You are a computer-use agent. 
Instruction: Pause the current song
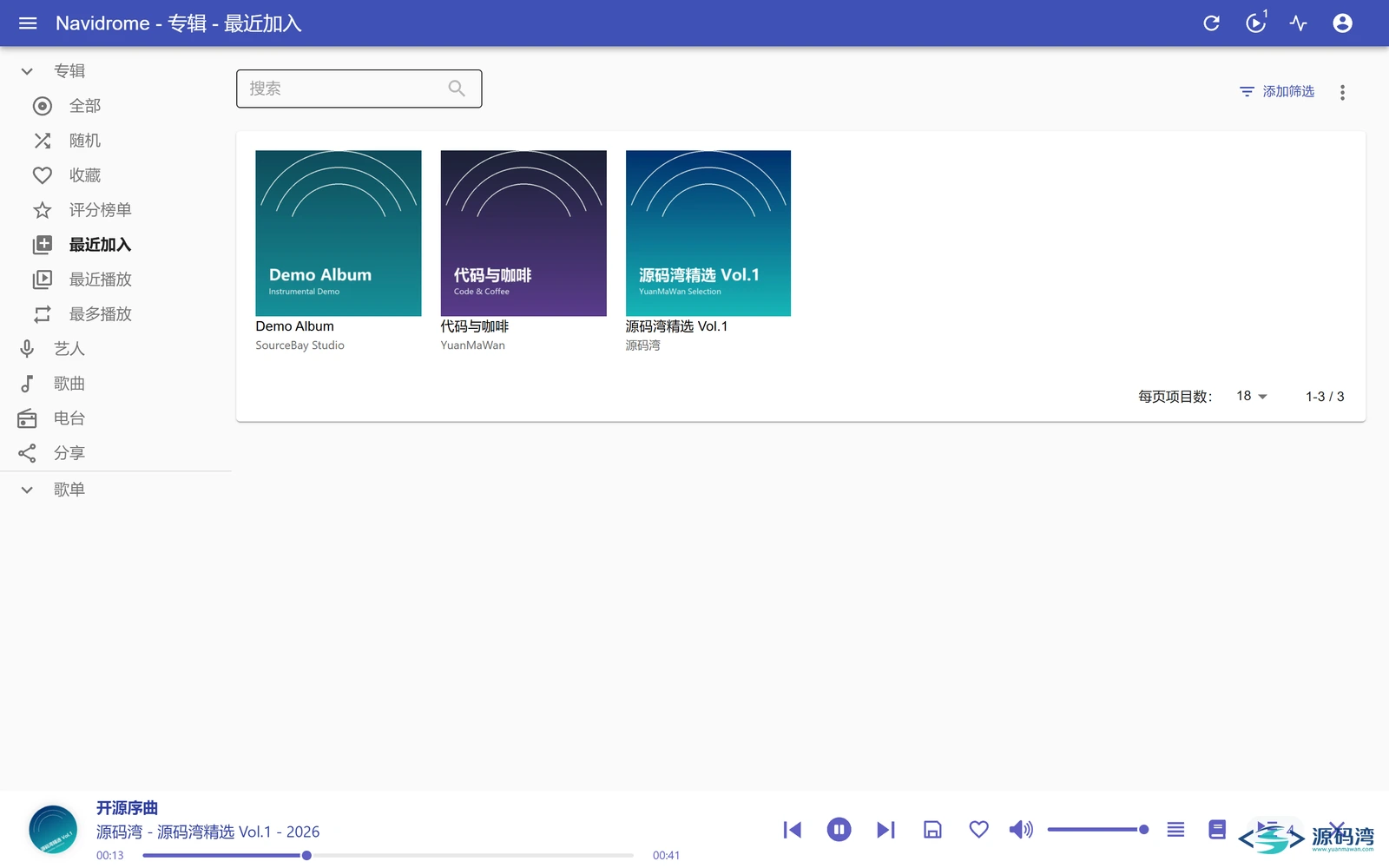coord(839,830)
